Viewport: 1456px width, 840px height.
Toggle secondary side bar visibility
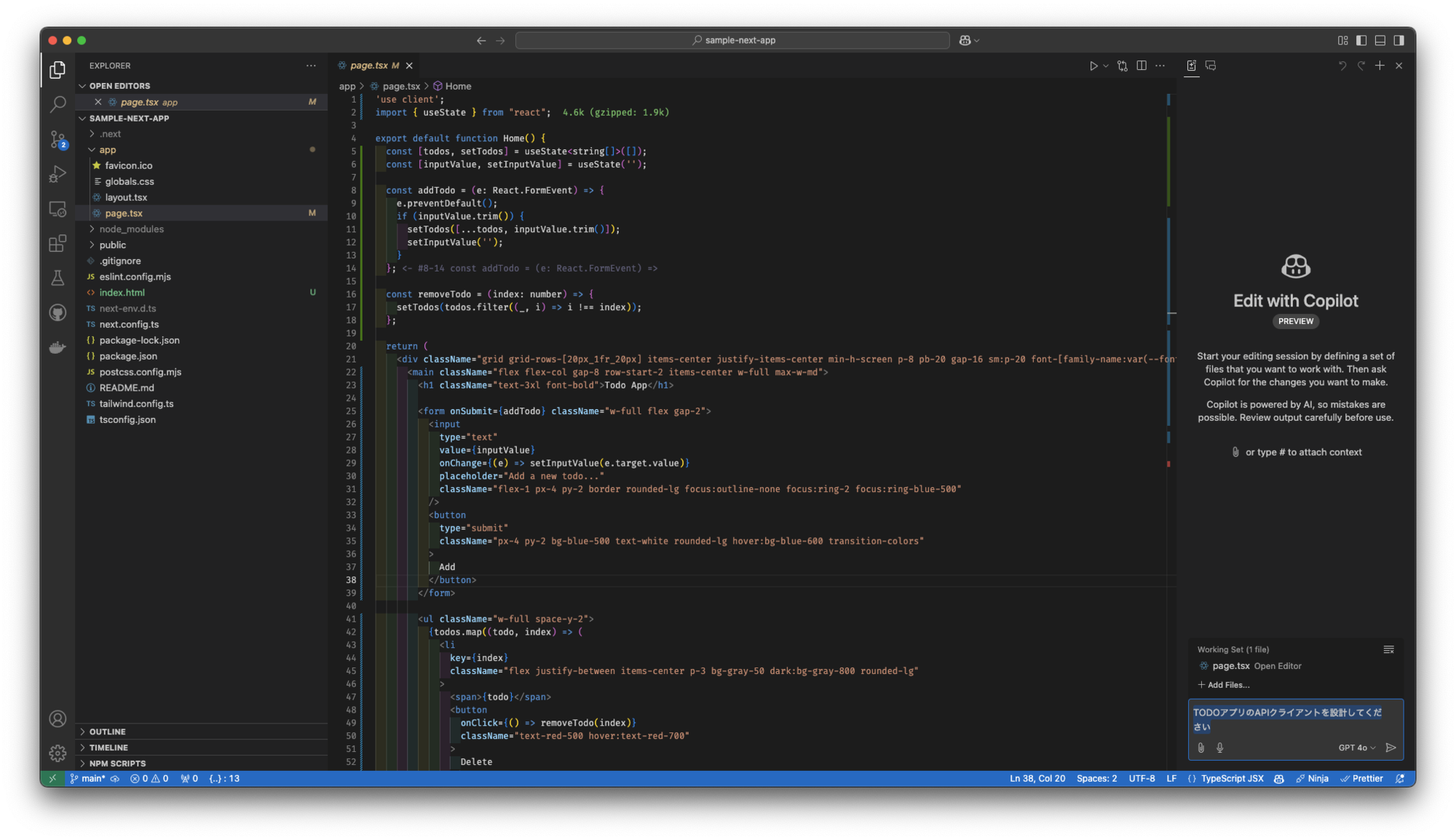tap(1399, 40)
